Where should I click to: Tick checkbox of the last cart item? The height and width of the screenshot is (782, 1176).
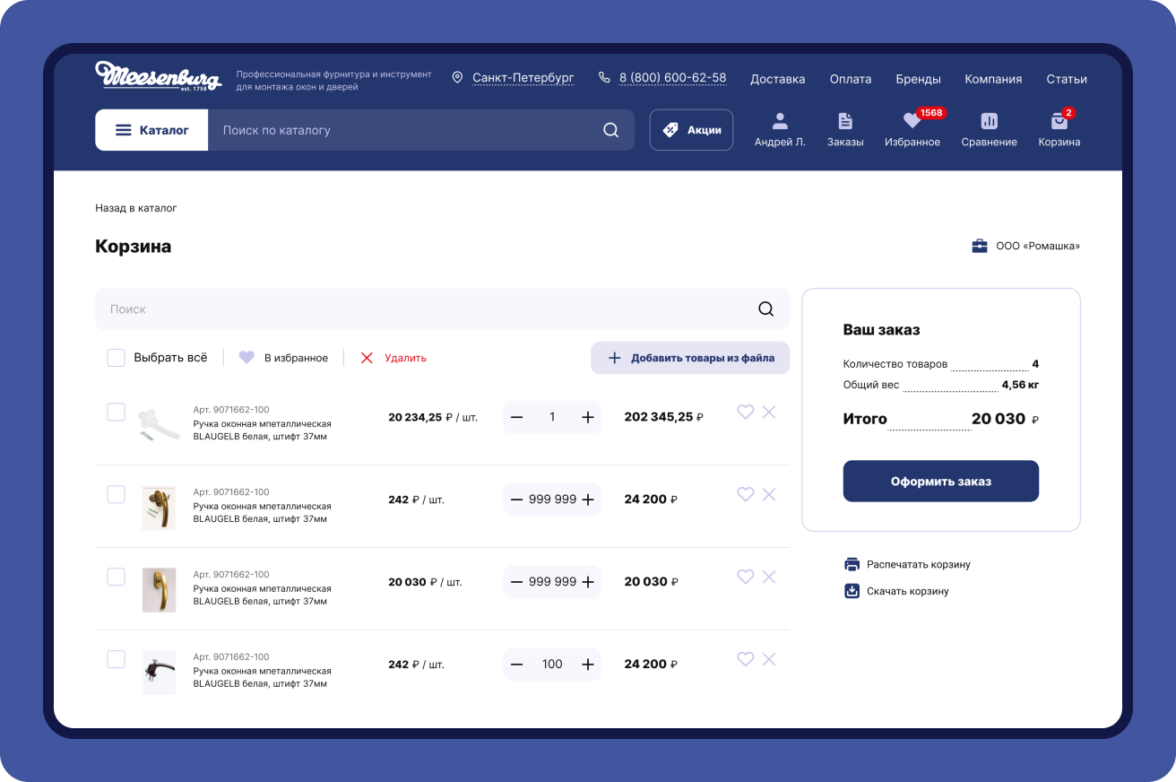pyautogui.click(x=116, y=659)
